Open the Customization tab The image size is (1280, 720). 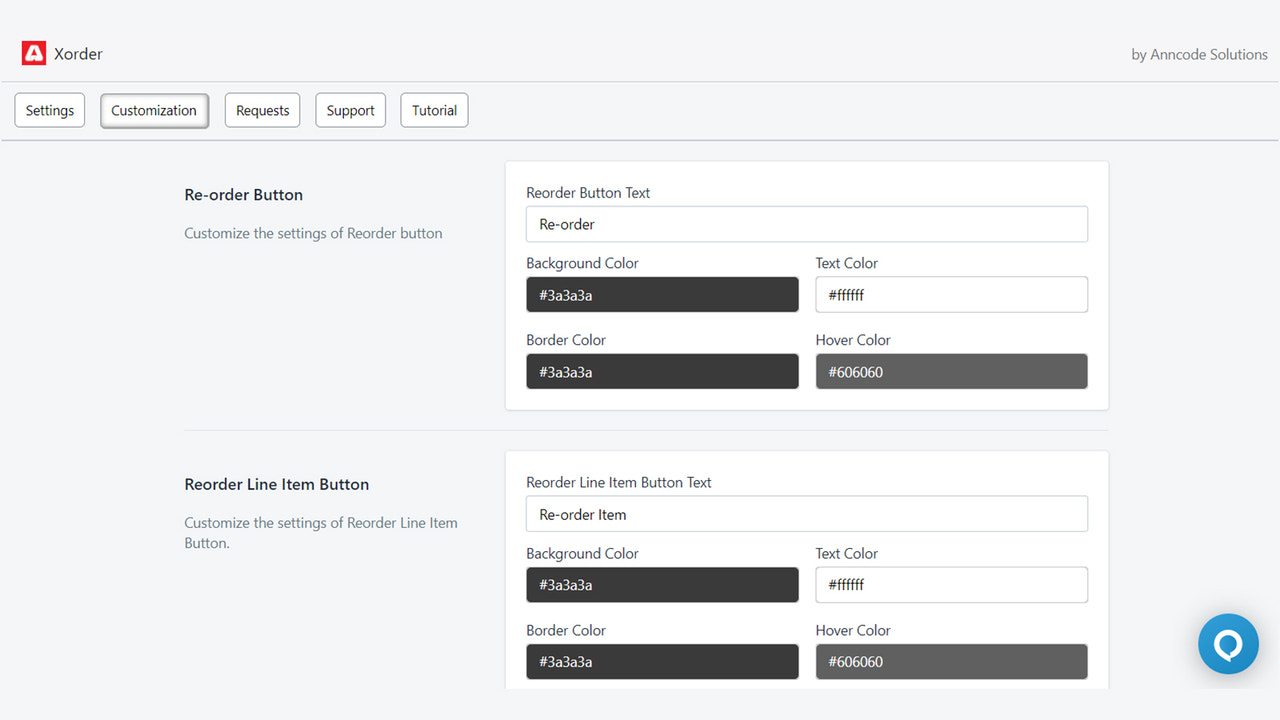tap(154, 110)
